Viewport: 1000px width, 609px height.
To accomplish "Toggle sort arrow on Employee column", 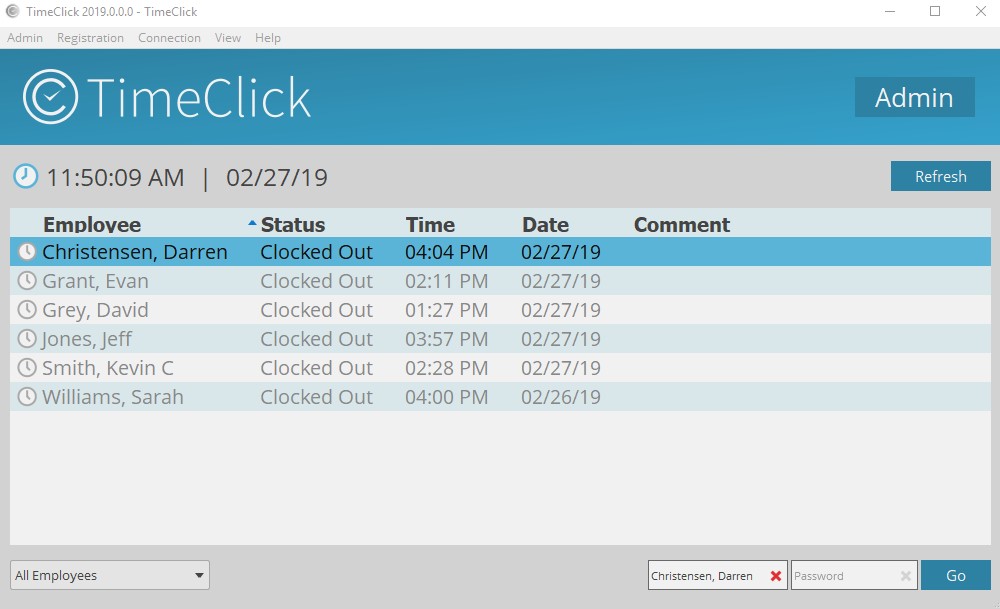I will tap(252, 223).
